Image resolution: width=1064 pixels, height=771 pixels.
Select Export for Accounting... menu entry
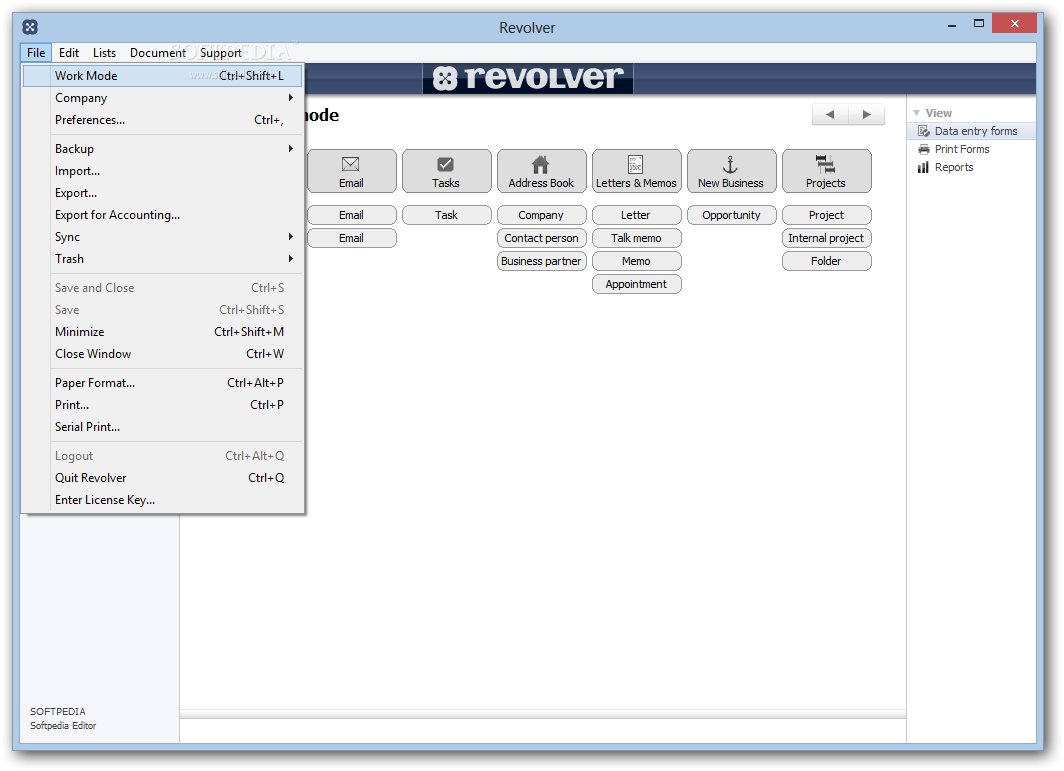tap(162, 214)
